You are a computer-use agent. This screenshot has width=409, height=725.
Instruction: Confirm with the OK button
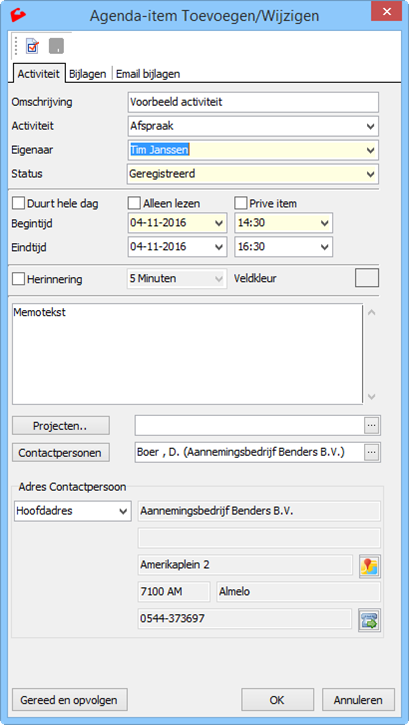(277, 700)
